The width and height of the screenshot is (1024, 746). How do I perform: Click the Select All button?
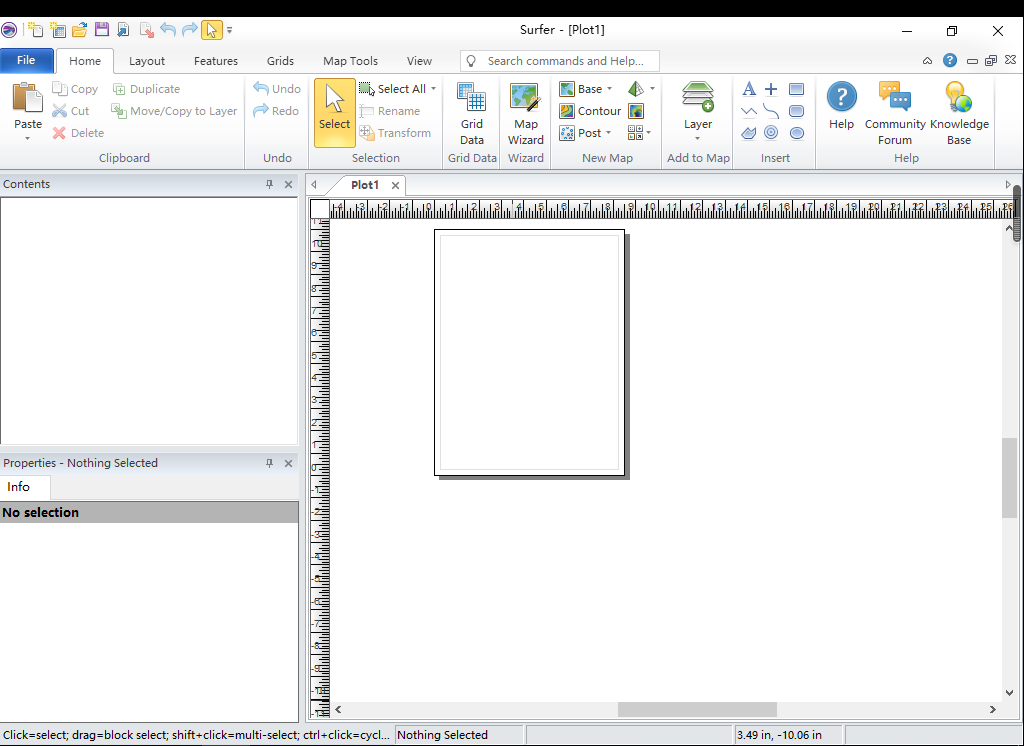397,89
